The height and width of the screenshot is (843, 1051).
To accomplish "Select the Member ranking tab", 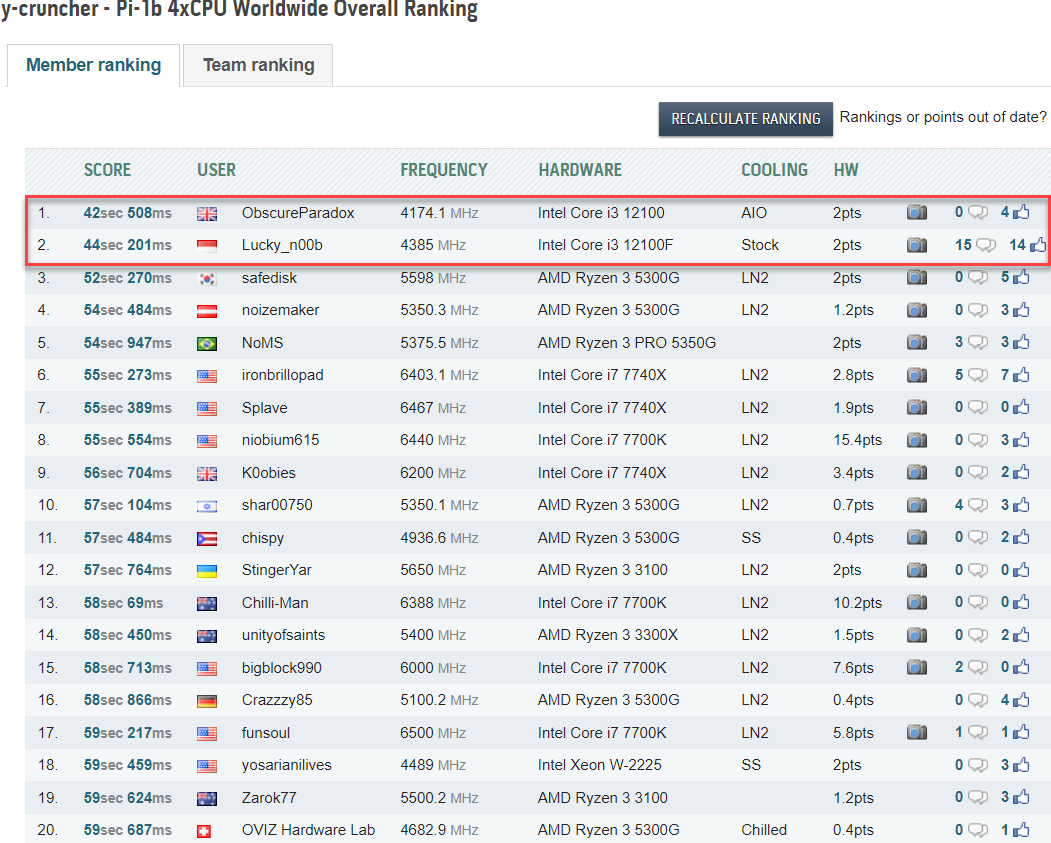I will point(93,66).
